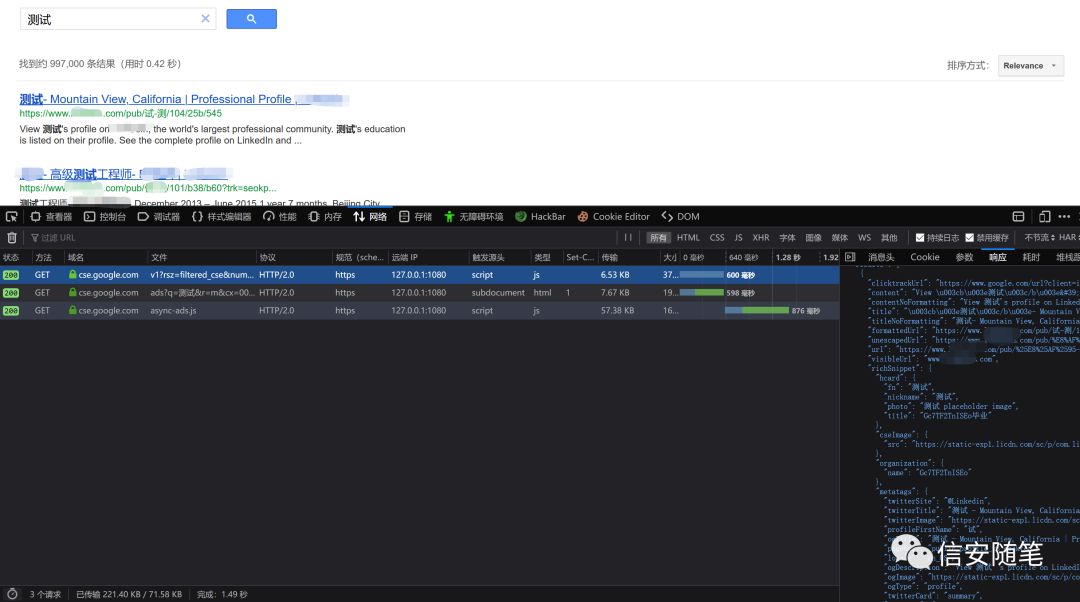Select the async-ads.js request row
1080x602 pixels.
point(419,311)
